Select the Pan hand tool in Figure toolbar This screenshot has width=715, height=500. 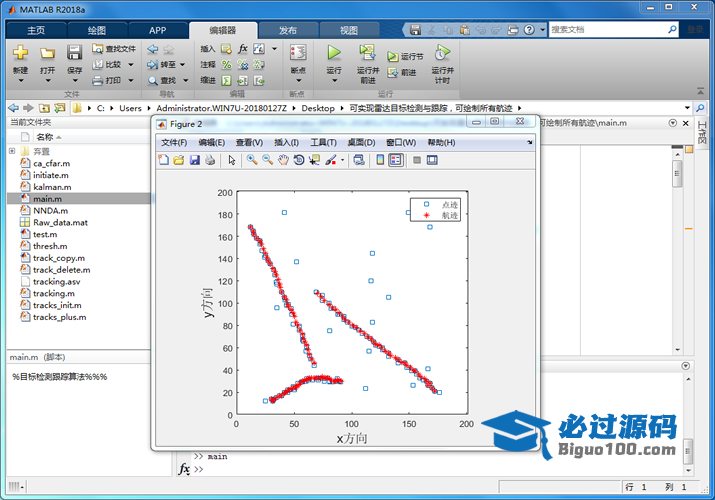(283, 160)
